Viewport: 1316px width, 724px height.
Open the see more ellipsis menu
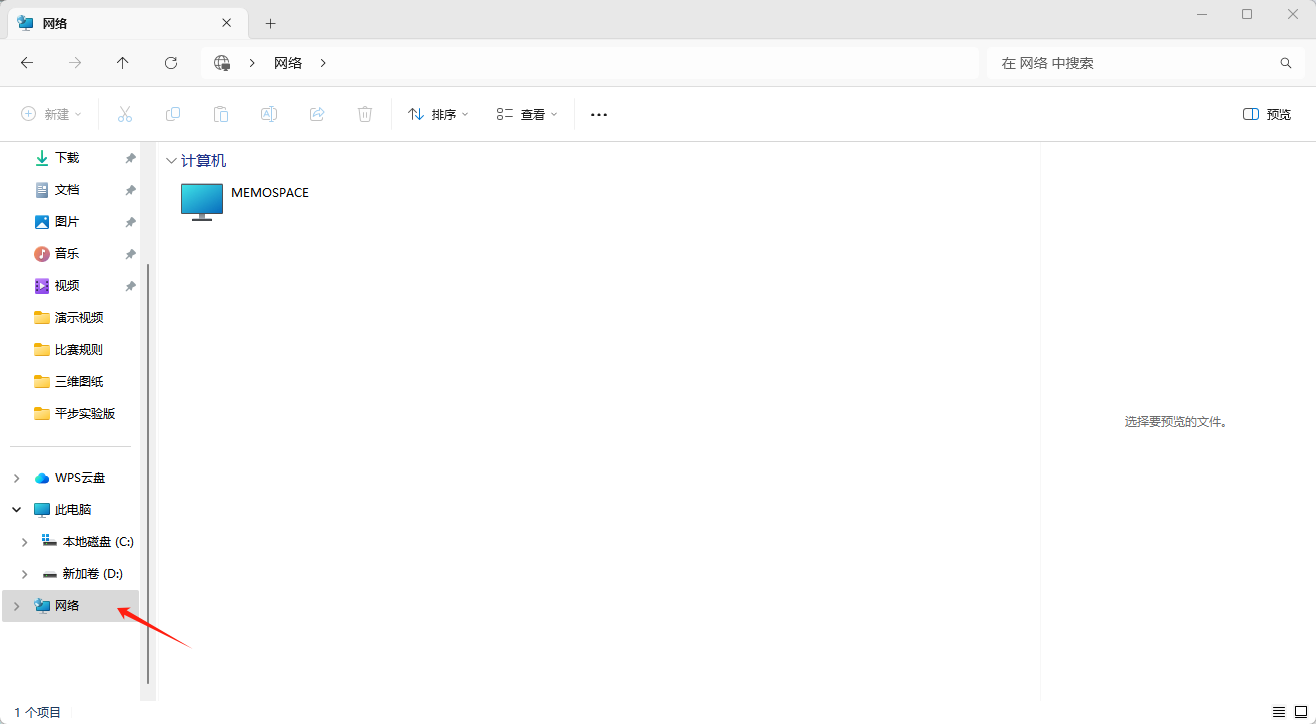tap(599, 114)
